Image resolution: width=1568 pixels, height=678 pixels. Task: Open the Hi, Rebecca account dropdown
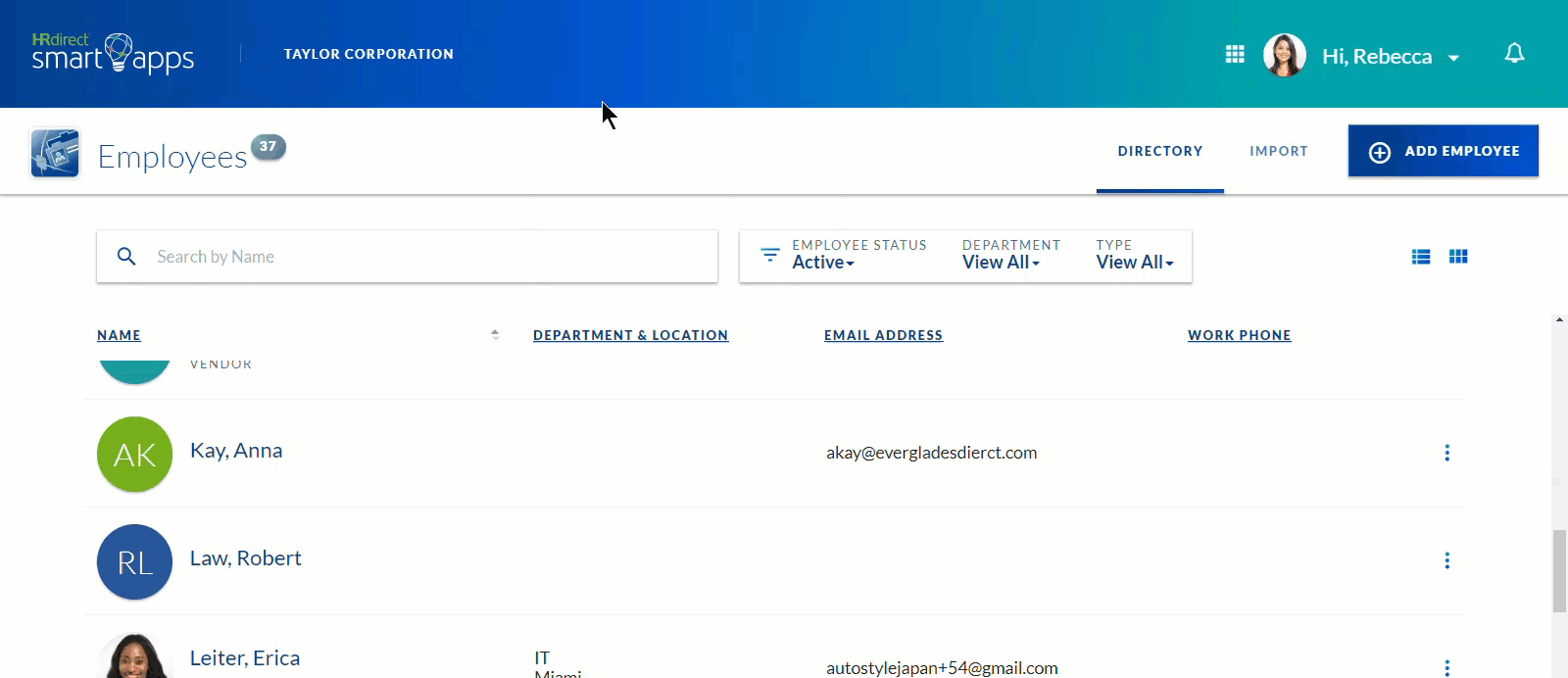coord(1391,57)
